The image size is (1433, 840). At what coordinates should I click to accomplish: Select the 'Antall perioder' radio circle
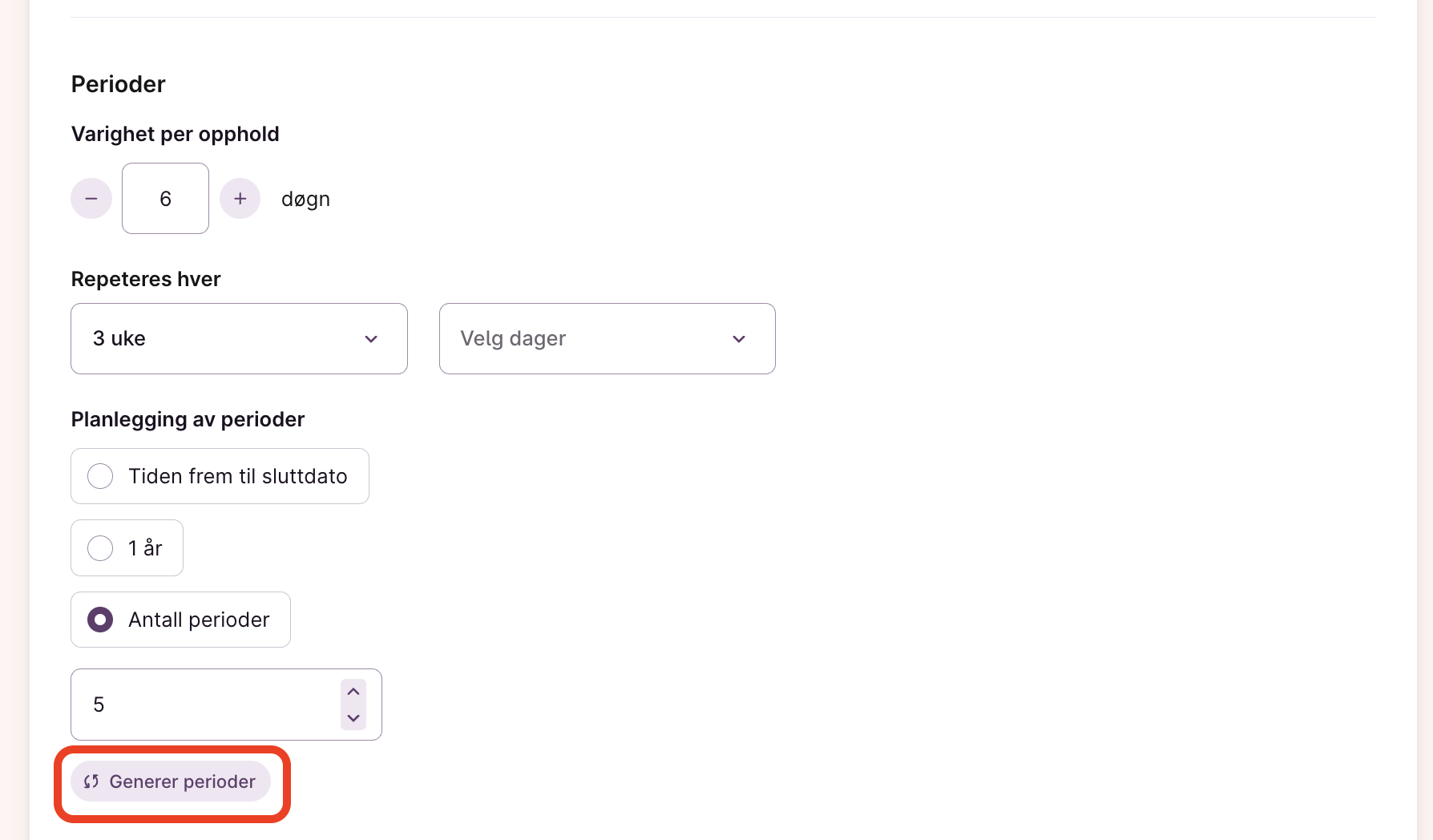point(100,620)
